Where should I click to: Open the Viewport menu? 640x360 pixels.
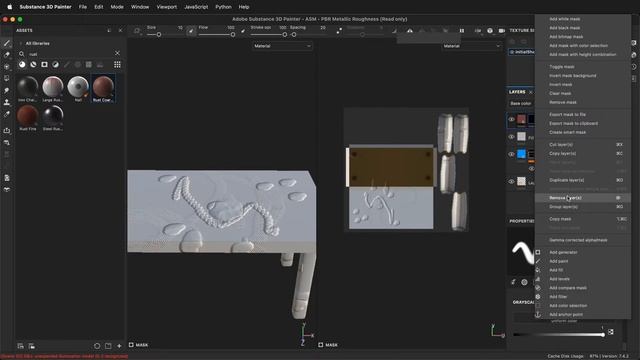coord(167,7)
